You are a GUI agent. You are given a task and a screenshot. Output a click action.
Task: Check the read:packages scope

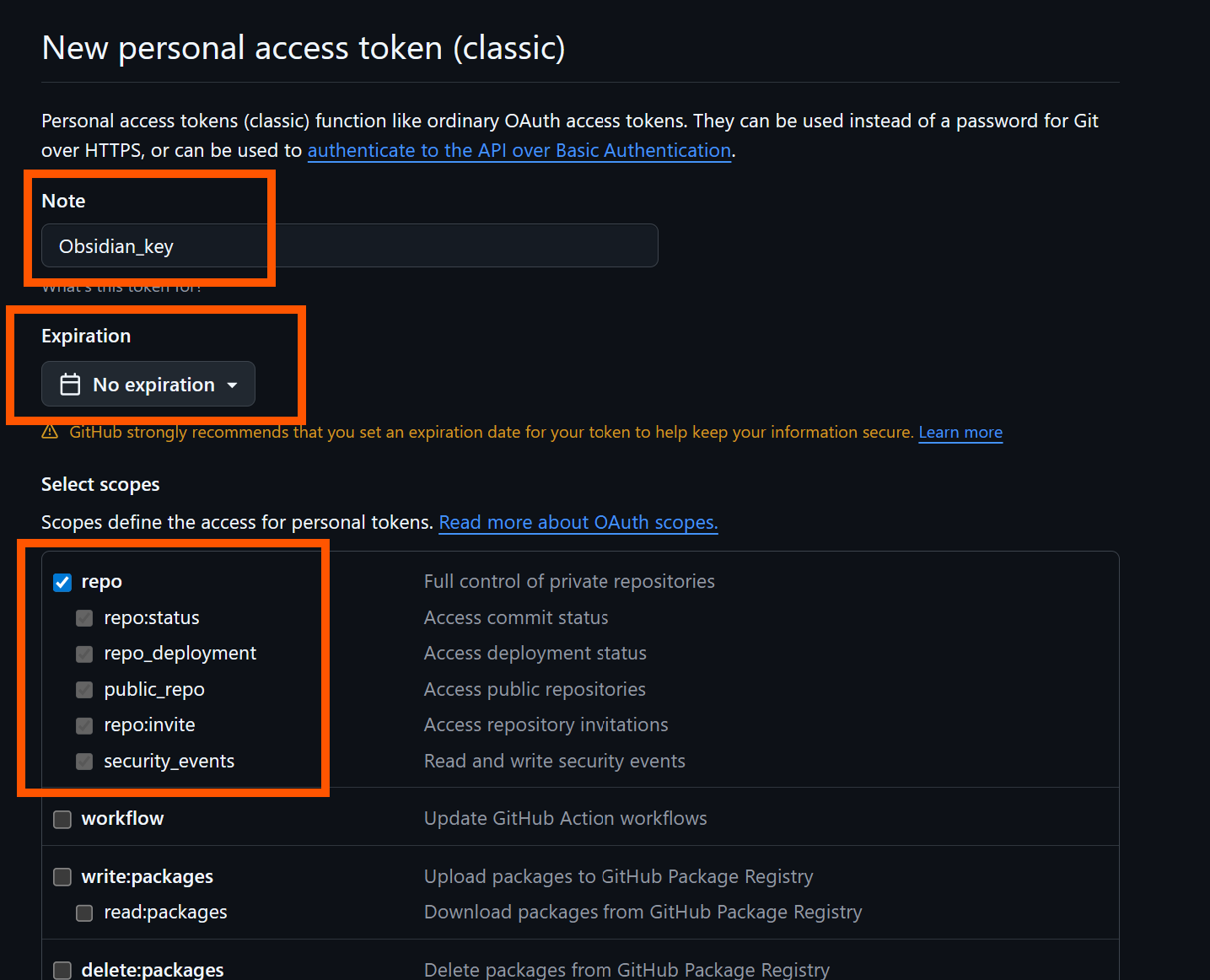[84, 913]
